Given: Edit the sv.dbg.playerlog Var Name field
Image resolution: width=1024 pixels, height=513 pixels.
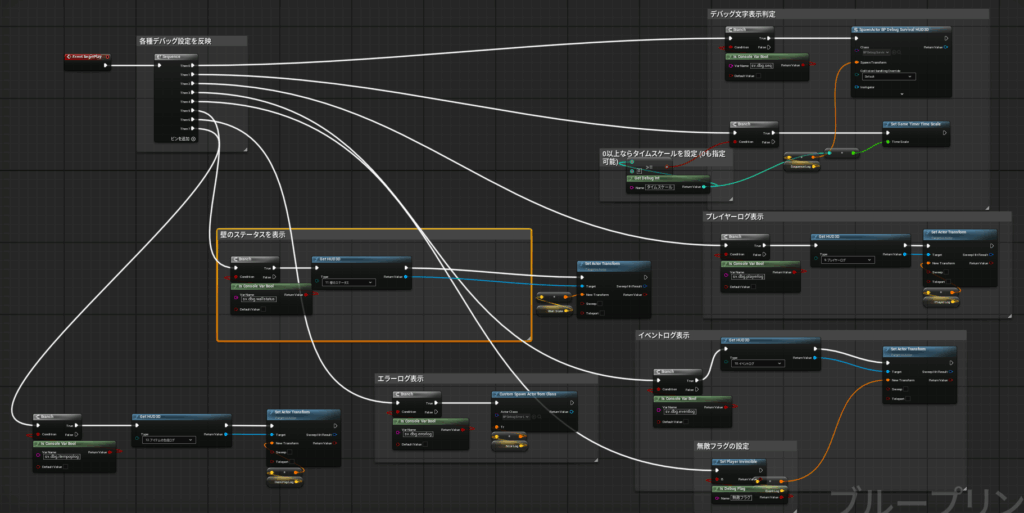Looking at the screenshot, I should click(747, 277).
